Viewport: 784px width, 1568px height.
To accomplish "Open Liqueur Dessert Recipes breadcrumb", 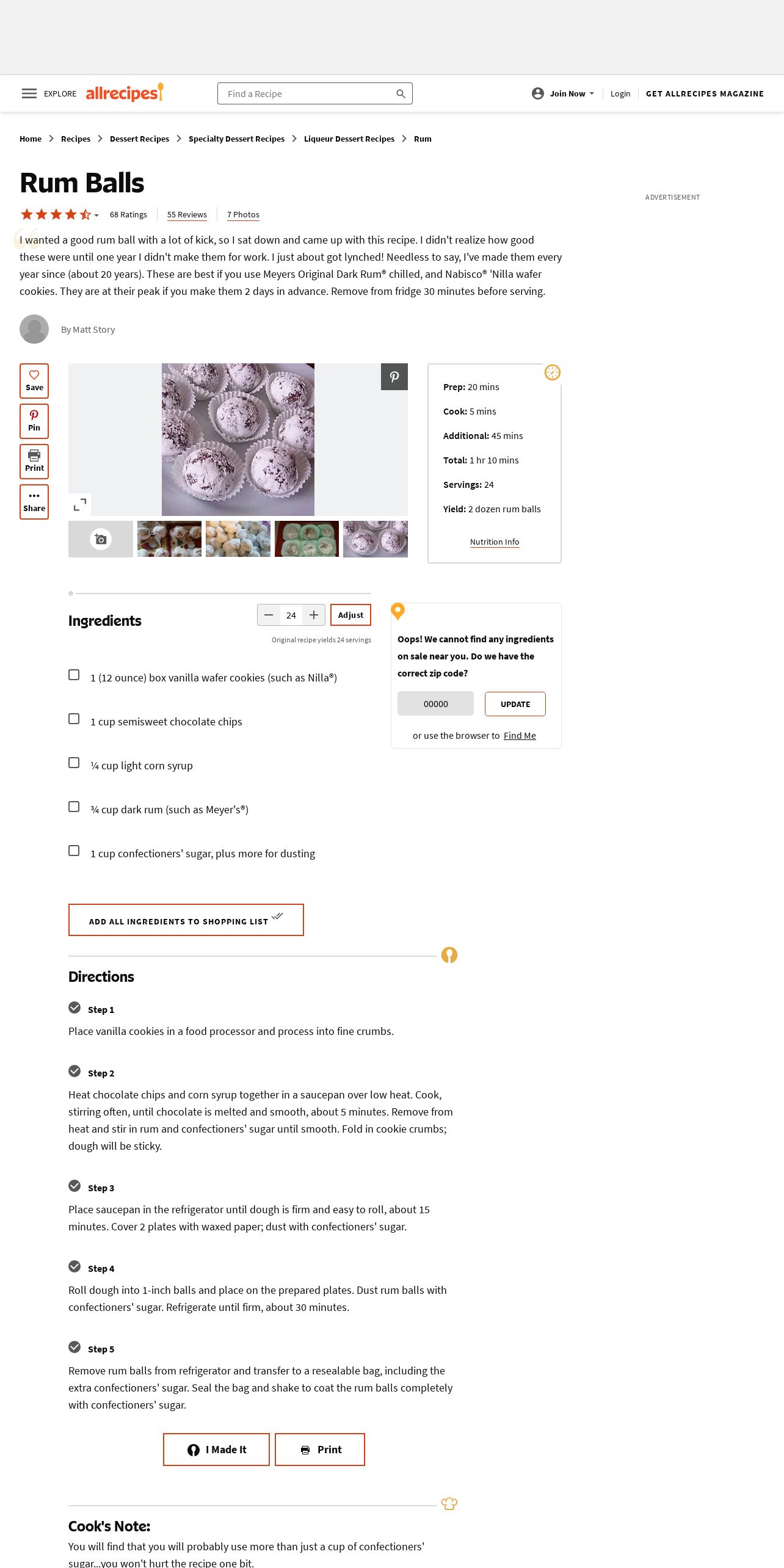I will point(349,139).
